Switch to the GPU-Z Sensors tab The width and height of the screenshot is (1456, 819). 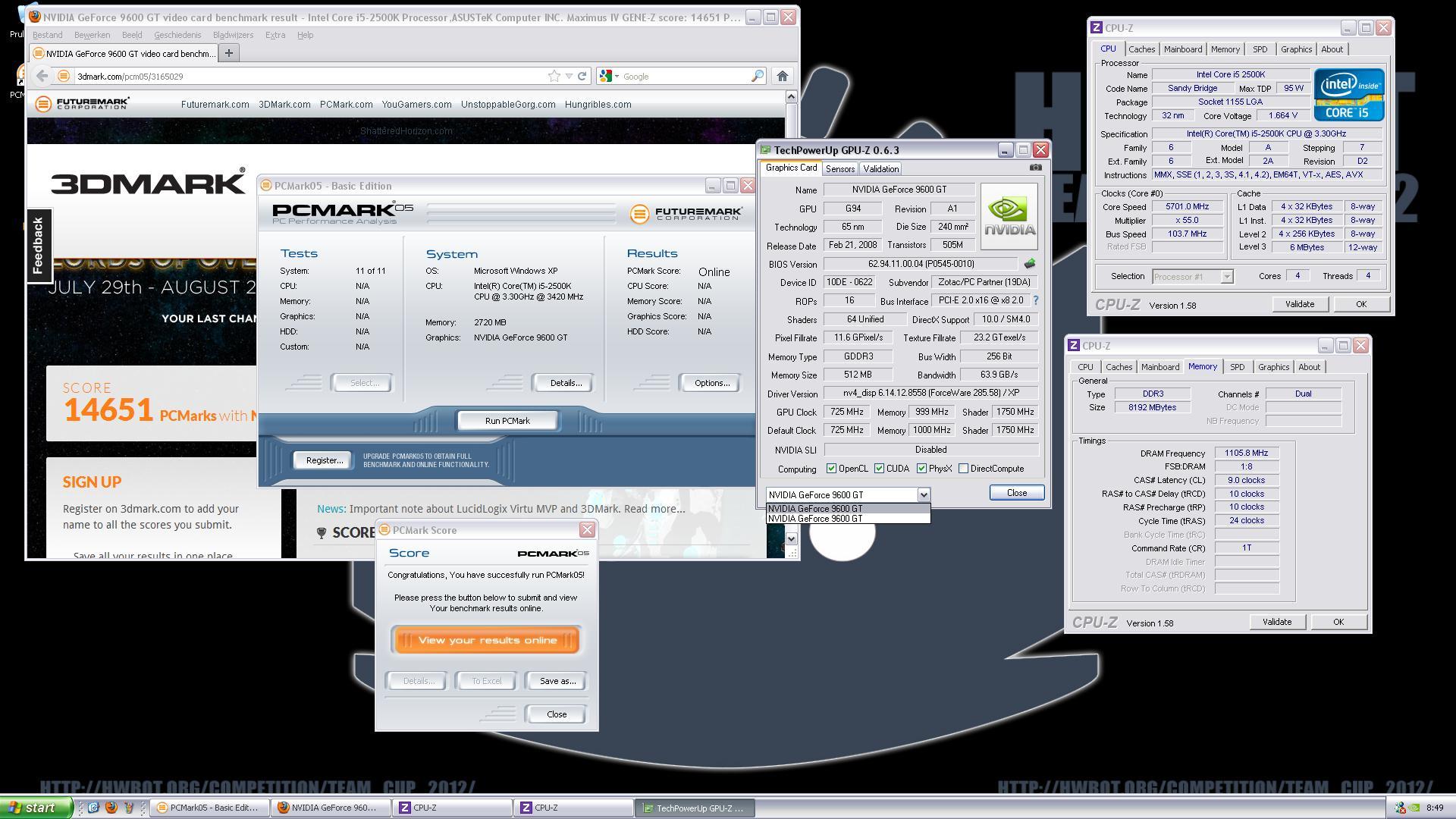coord(839,169)
